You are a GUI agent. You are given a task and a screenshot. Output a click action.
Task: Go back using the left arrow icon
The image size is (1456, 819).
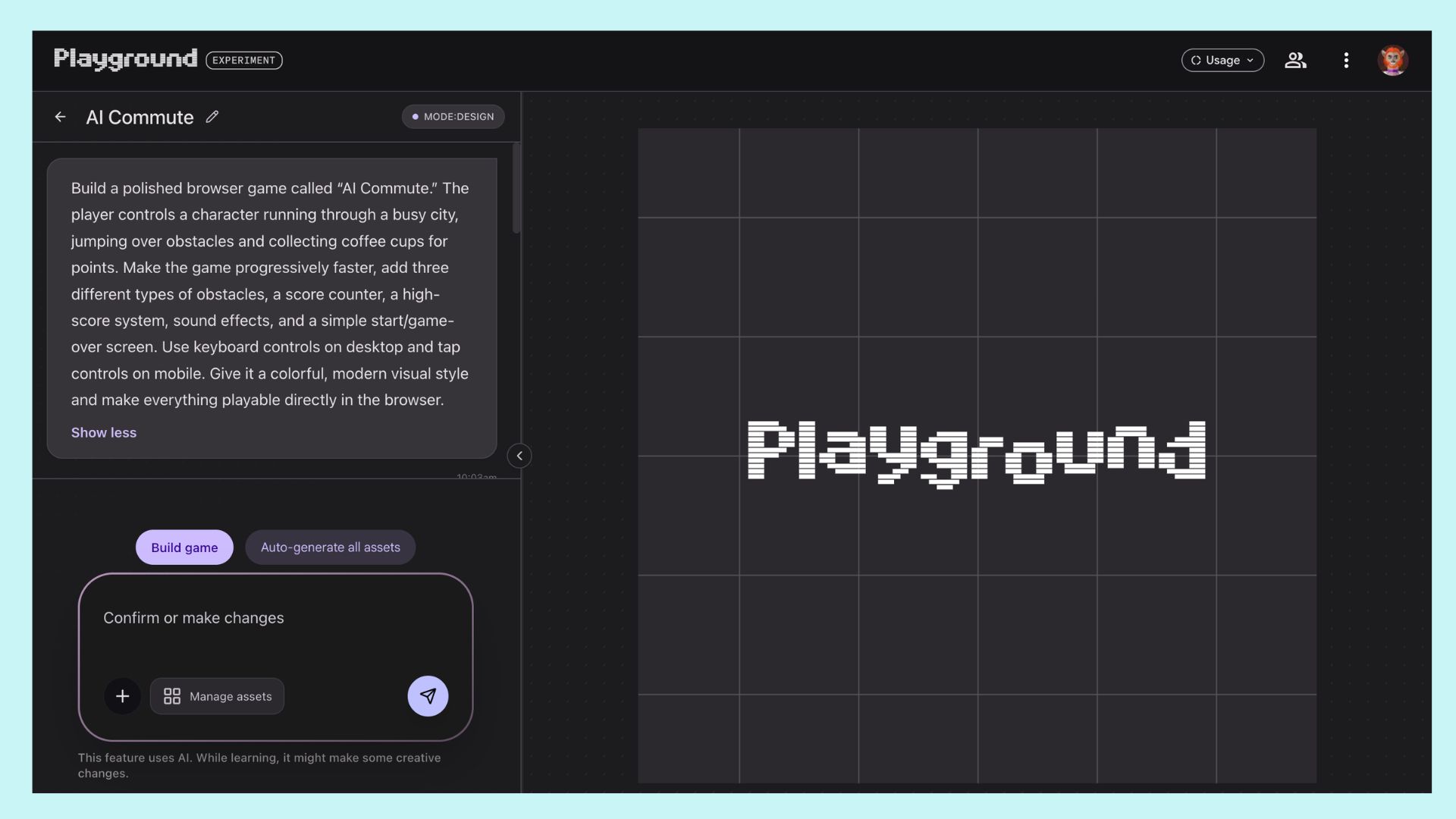point(61,117)
